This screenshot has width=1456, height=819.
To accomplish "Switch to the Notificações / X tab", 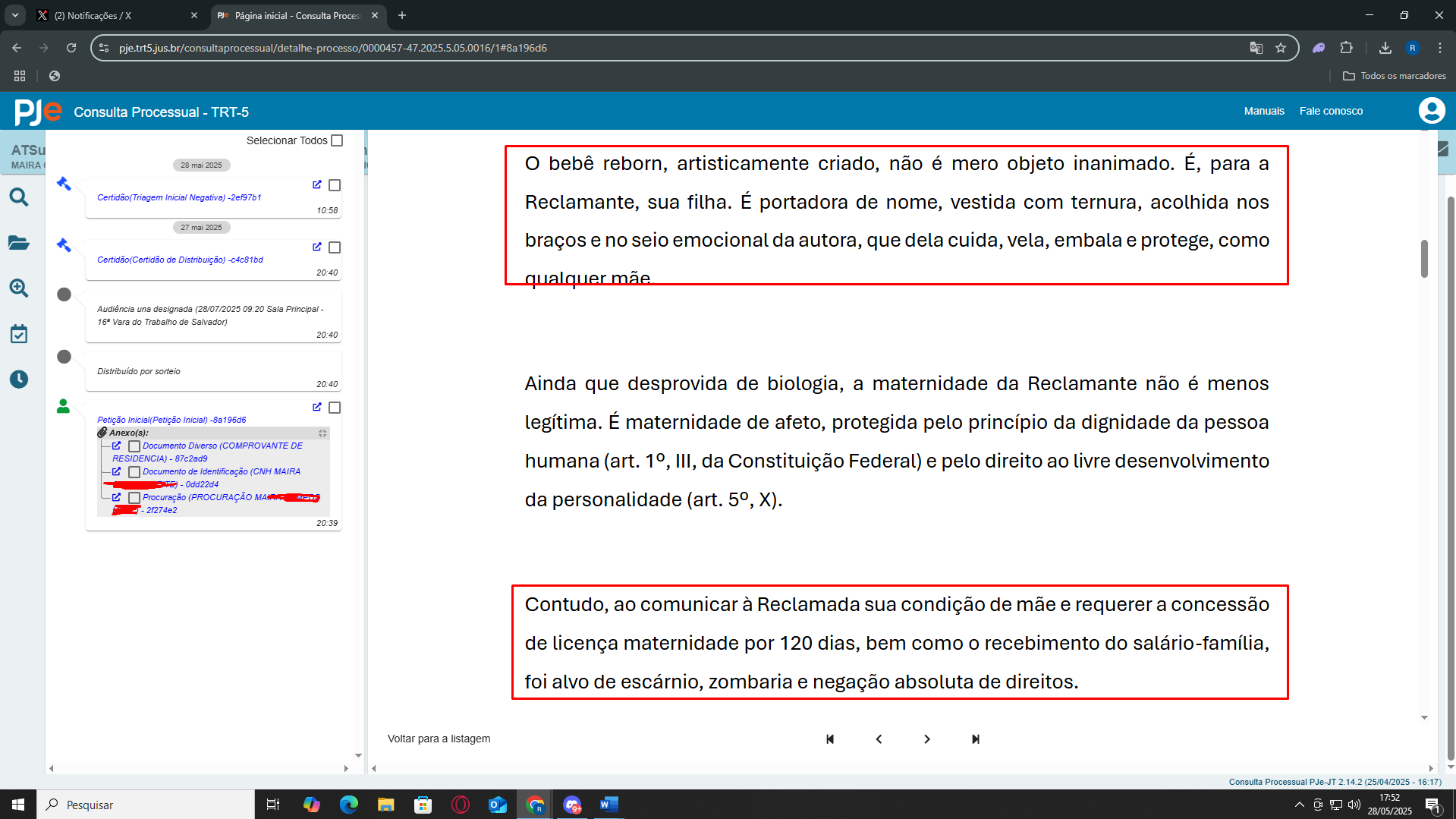I will [114, 15].
